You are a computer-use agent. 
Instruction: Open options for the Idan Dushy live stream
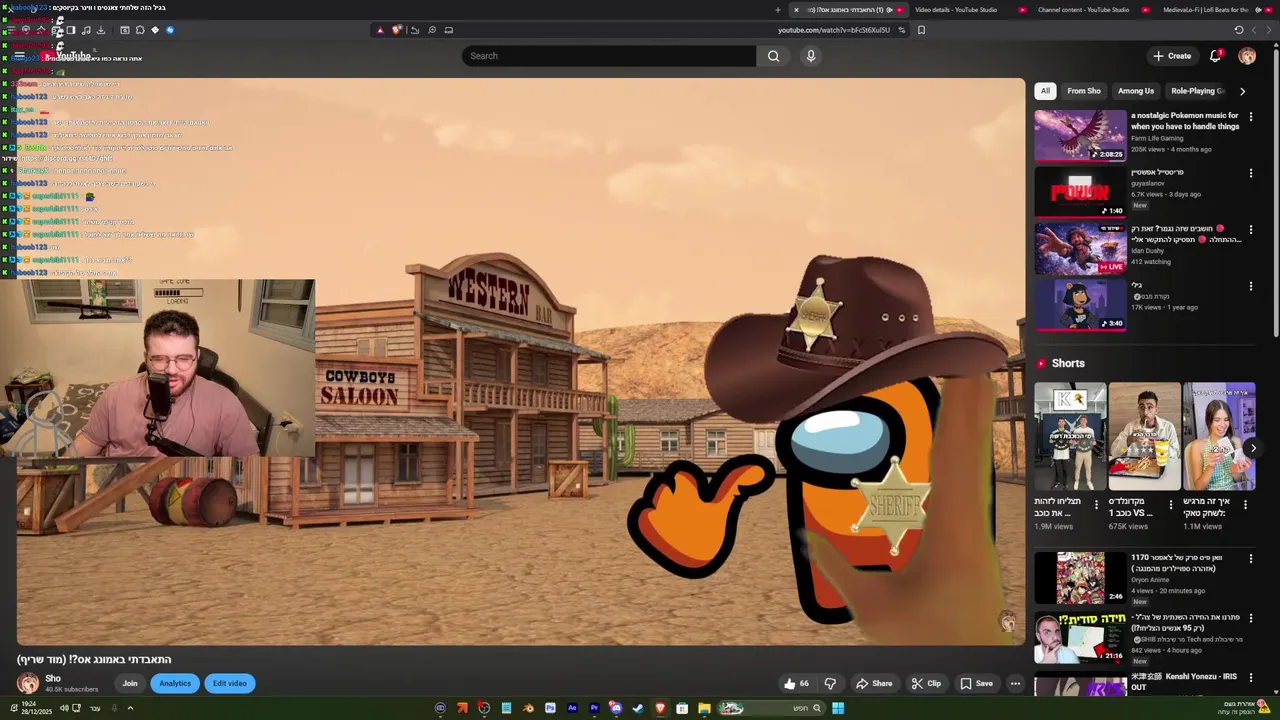click(1250, 230)
